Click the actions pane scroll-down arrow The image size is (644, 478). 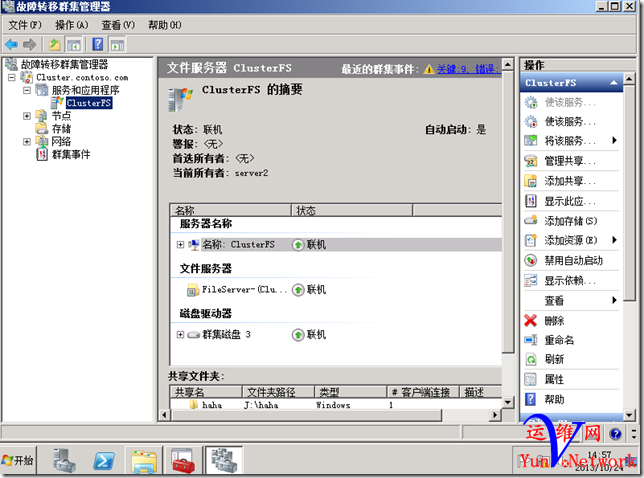pyautogui.click(x=629, y=415)
